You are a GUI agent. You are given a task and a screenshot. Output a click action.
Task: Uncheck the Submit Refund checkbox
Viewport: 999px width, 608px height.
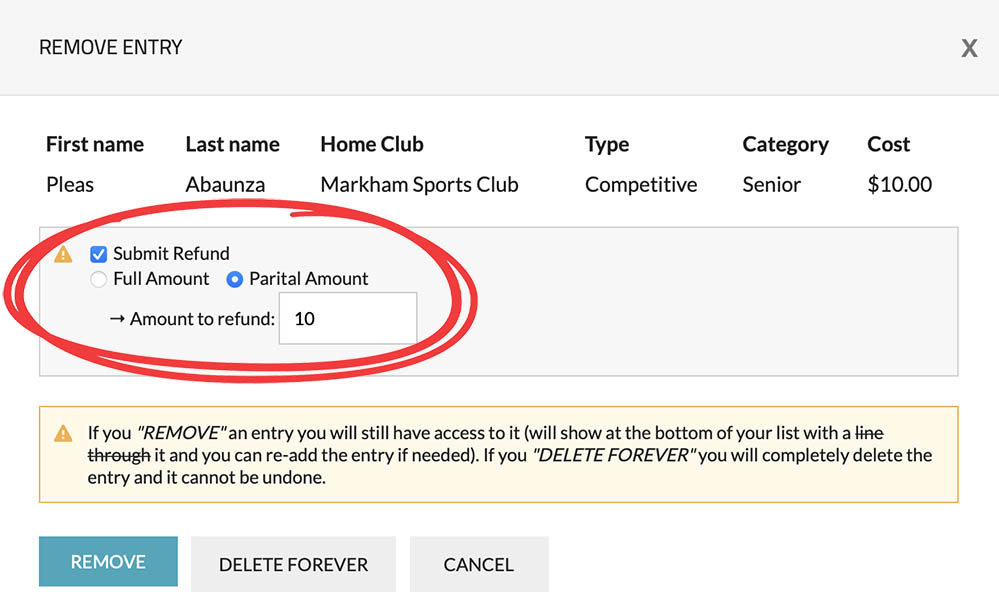(x=98, y=254)
